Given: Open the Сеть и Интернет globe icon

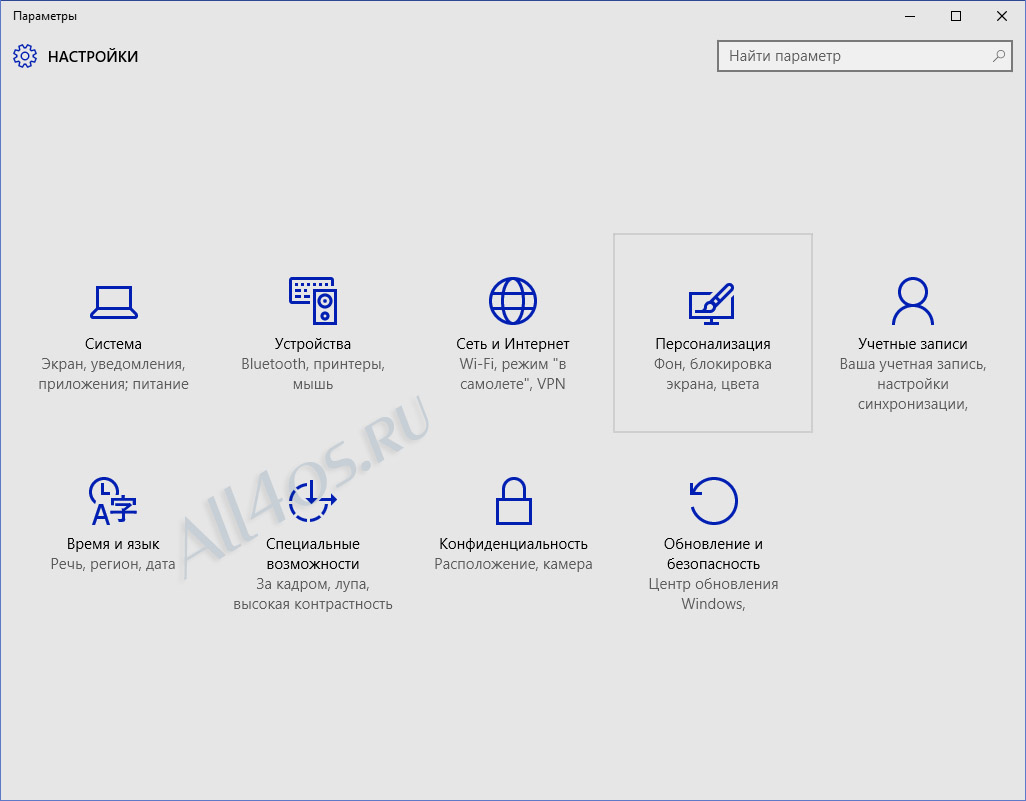Looking at the screenshot, I should click(513, 301).
